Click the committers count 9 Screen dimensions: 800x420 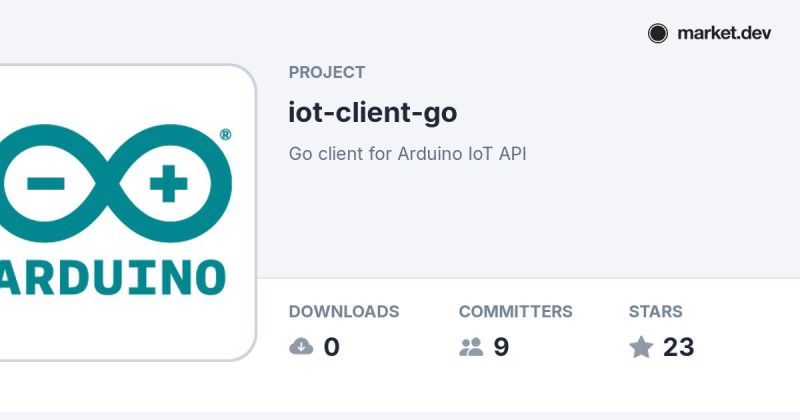point(501,347)
